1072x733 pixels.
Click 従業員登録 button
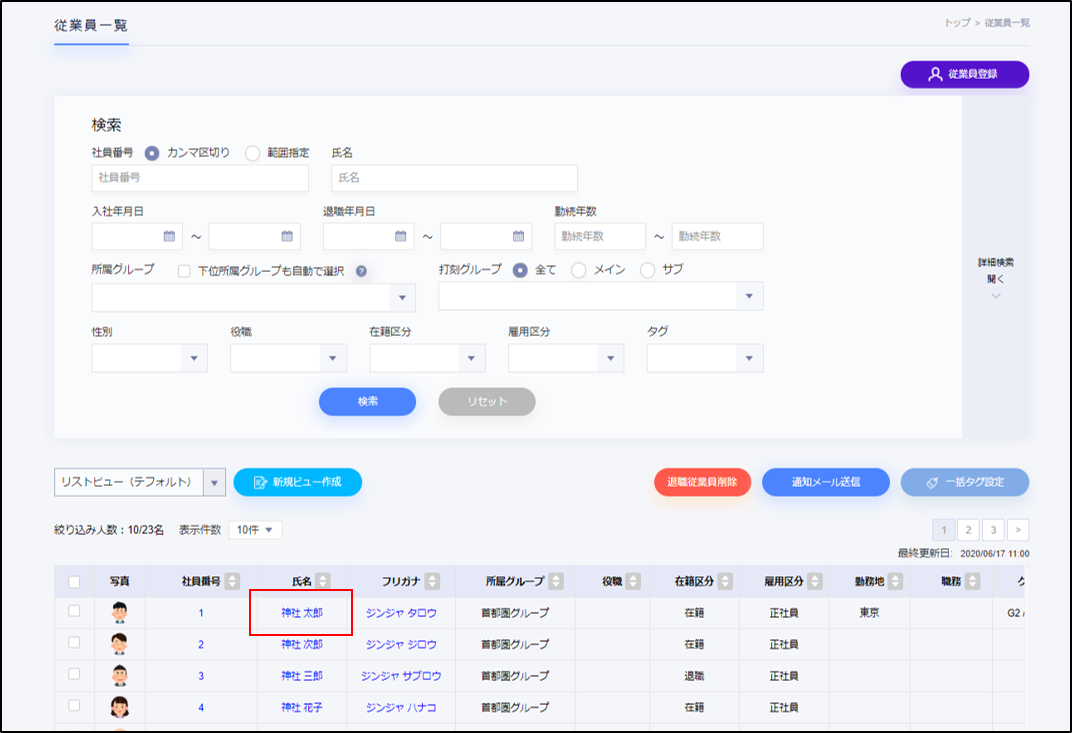(964, 74)
